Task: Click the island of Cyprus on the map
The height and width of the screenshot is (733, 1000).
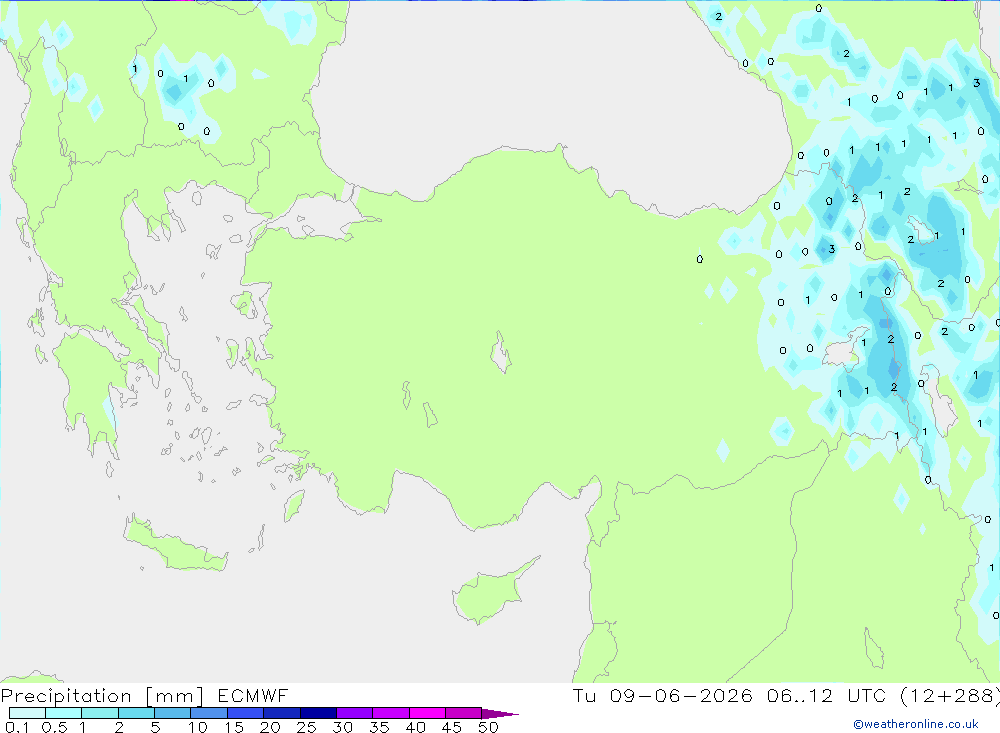Action: click(488, 594)
